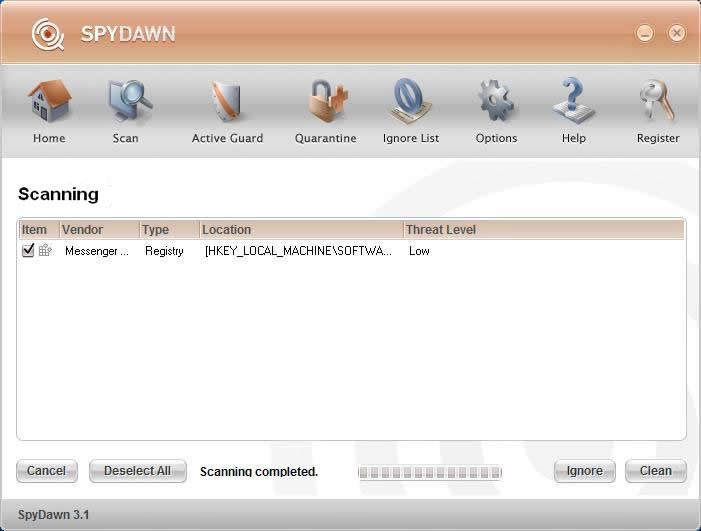The height and width of the screenshot is (531, 701).
Task: Click the Deselect All button
Action: [137, 471]
